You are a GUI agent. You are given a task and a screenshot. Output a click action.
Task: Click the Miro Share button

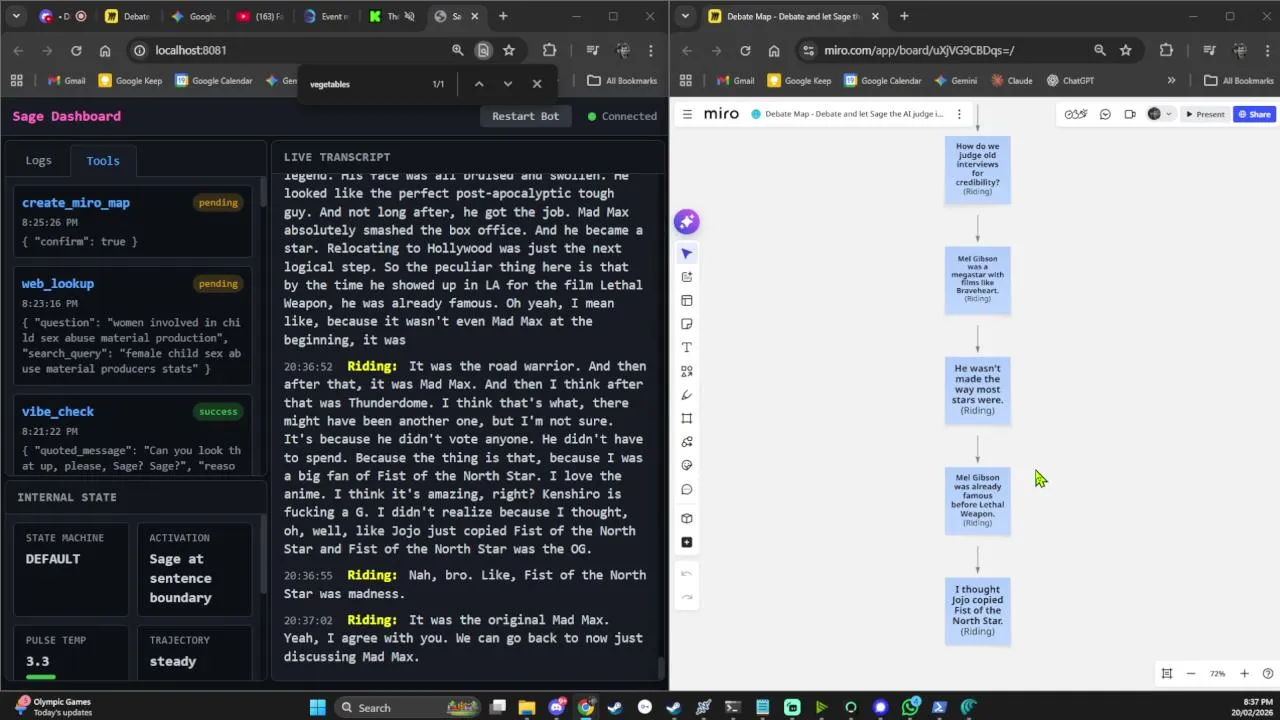click(1254, 114)
